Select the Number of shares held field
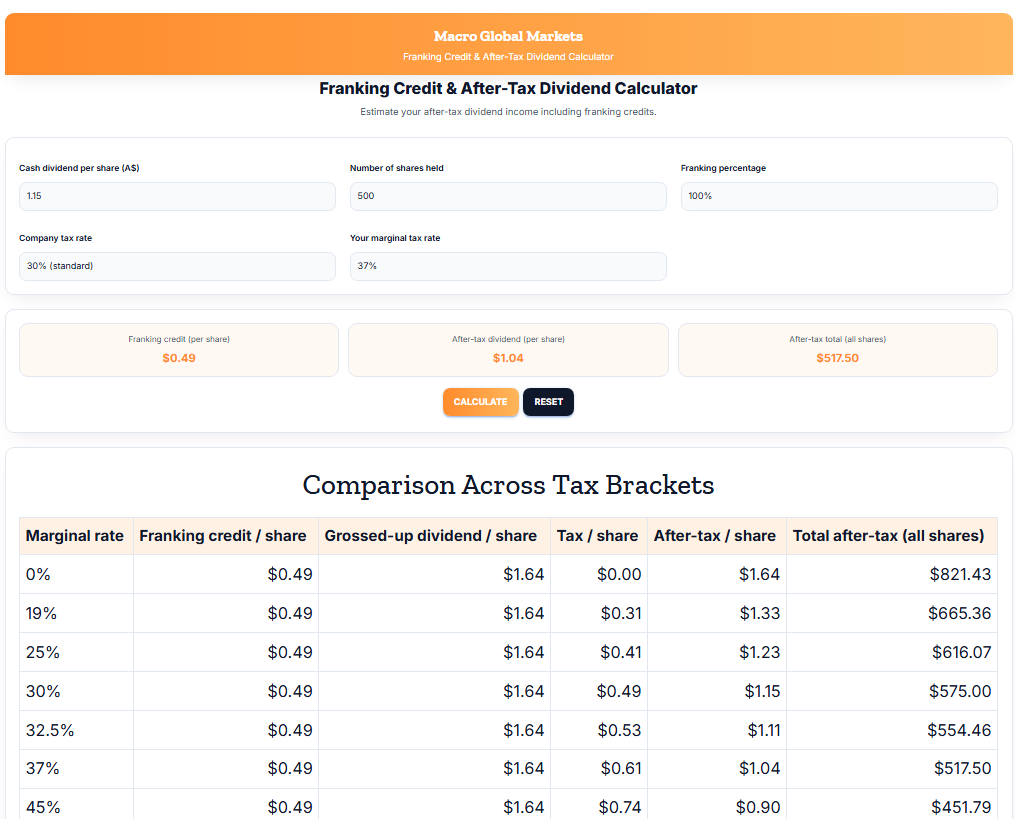The image size is (1015, 819). point(508,196)
